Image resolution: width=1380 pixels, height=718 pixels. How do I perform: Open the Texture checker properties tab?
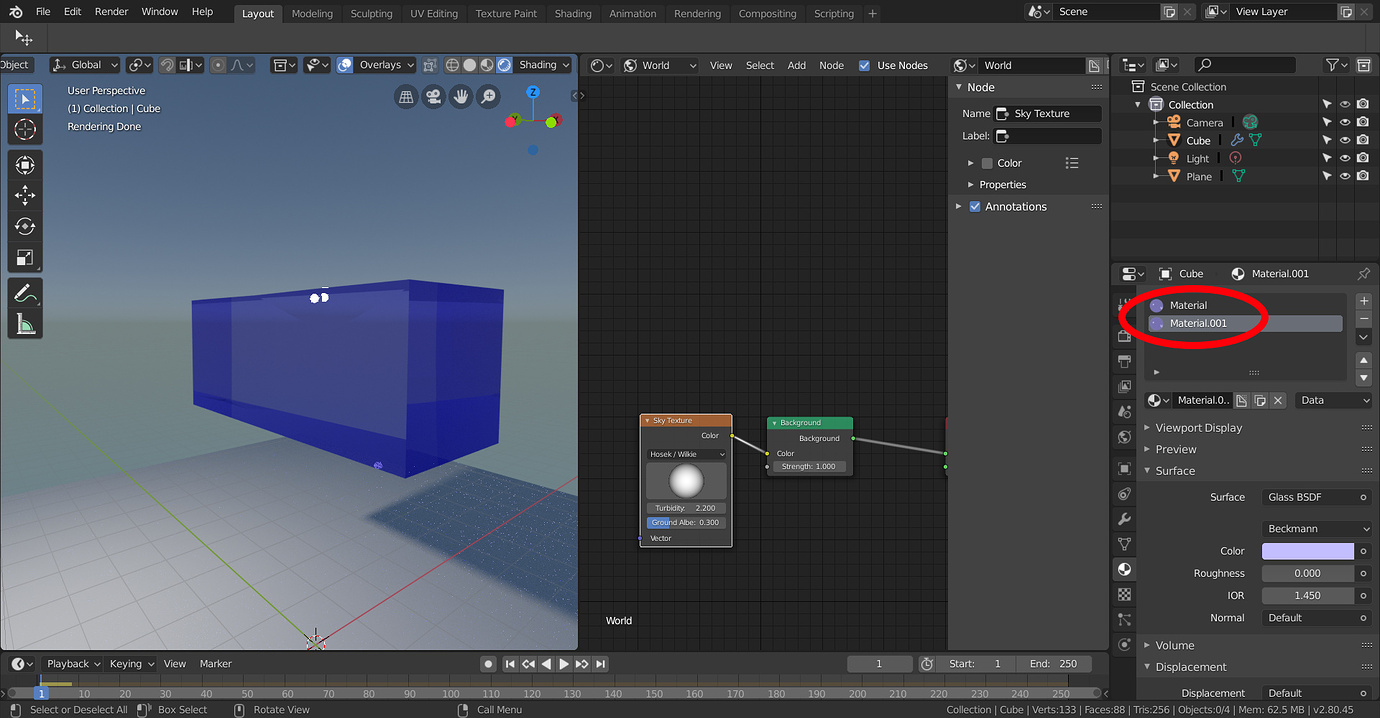[1125, 594]
